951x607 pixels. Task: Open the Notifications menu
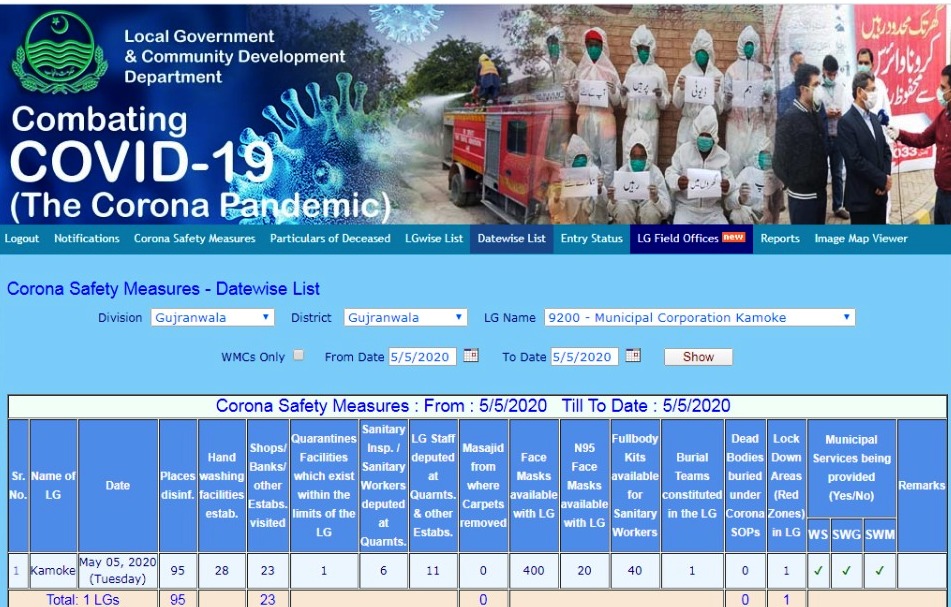click(87, 238)
